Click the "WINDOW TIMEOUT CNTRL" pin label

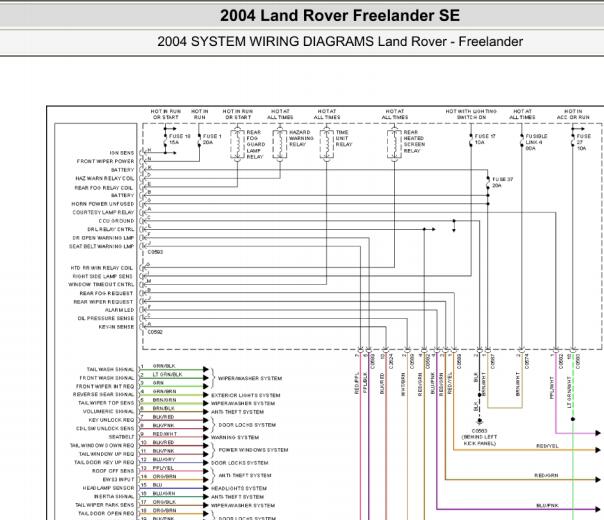[x=101, y=285]
